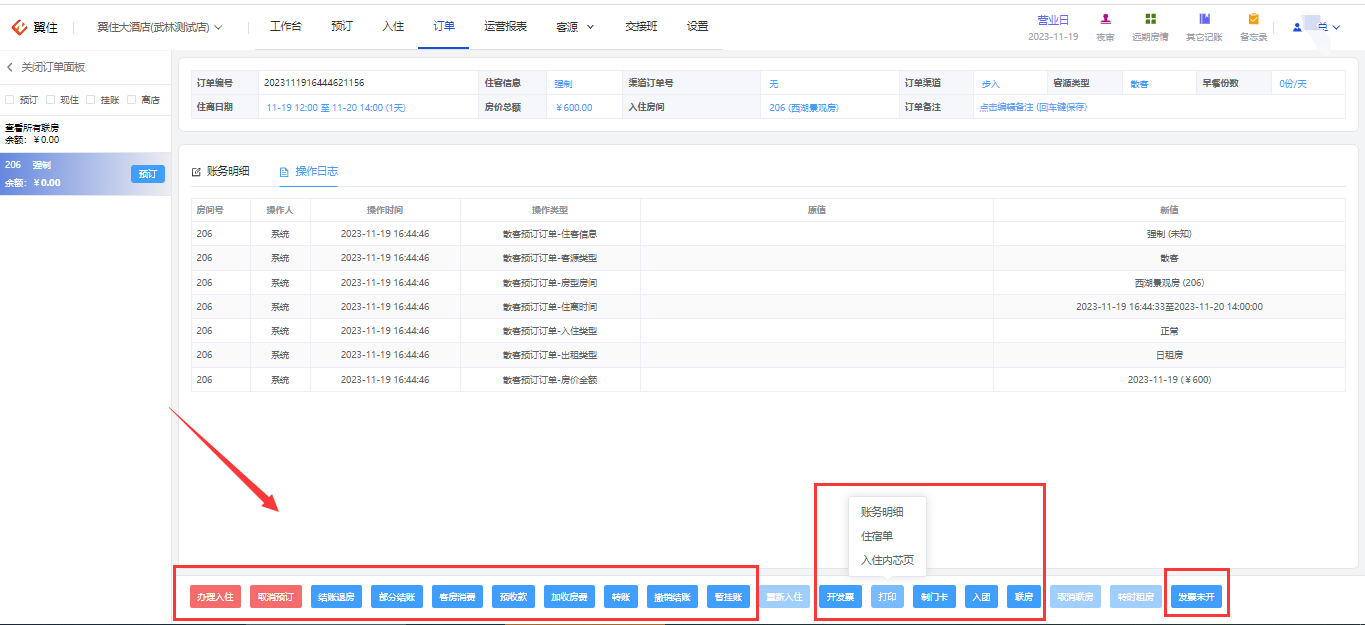1365x625 pixels.
Task: Expand the 翼住大酒店 hotel selector dropdown
Action: pyautogui.click(x=160, y=27)
